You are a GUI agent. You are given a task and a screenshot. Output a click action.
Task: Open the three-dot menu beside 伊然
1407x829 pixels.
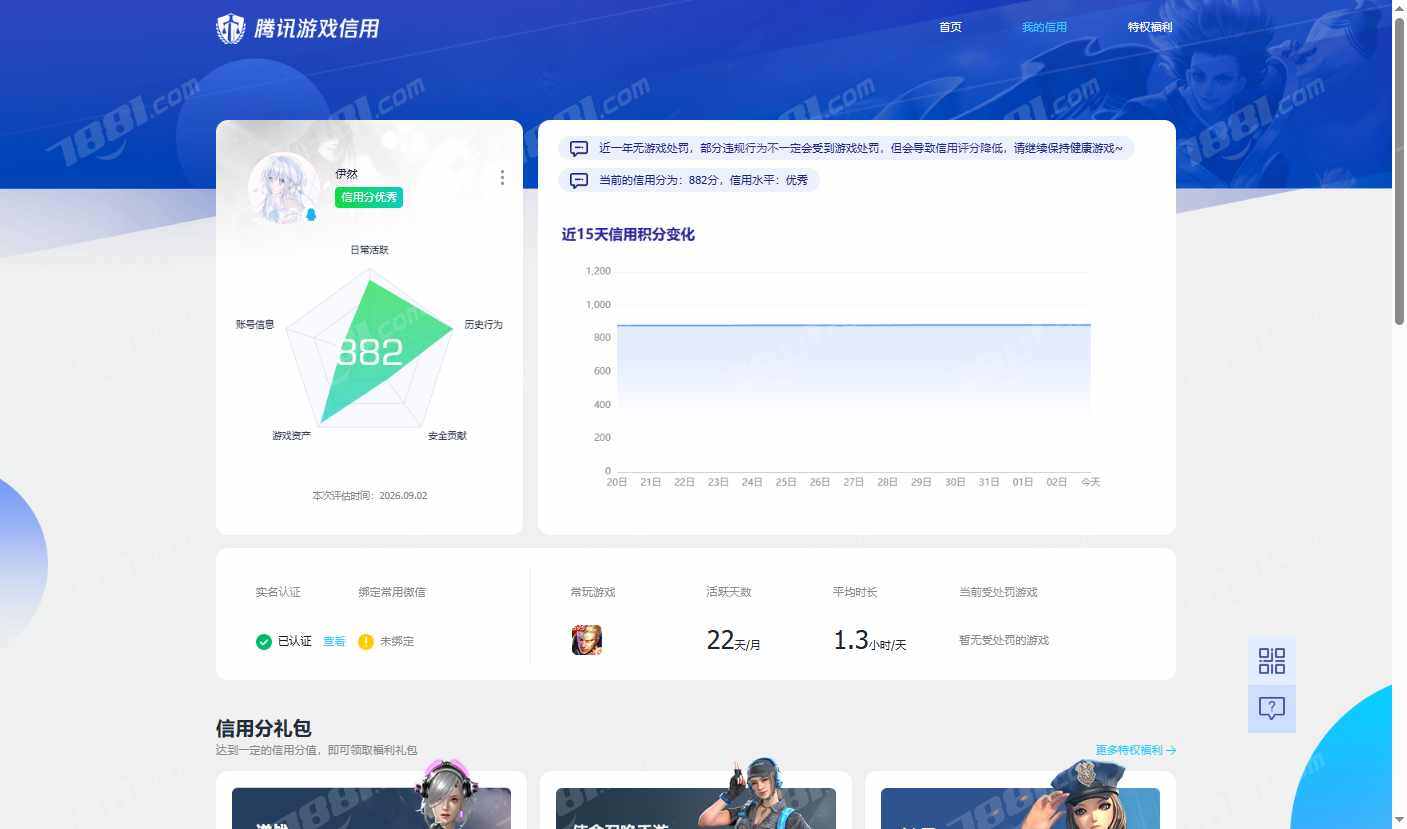[x=502, y=177]
